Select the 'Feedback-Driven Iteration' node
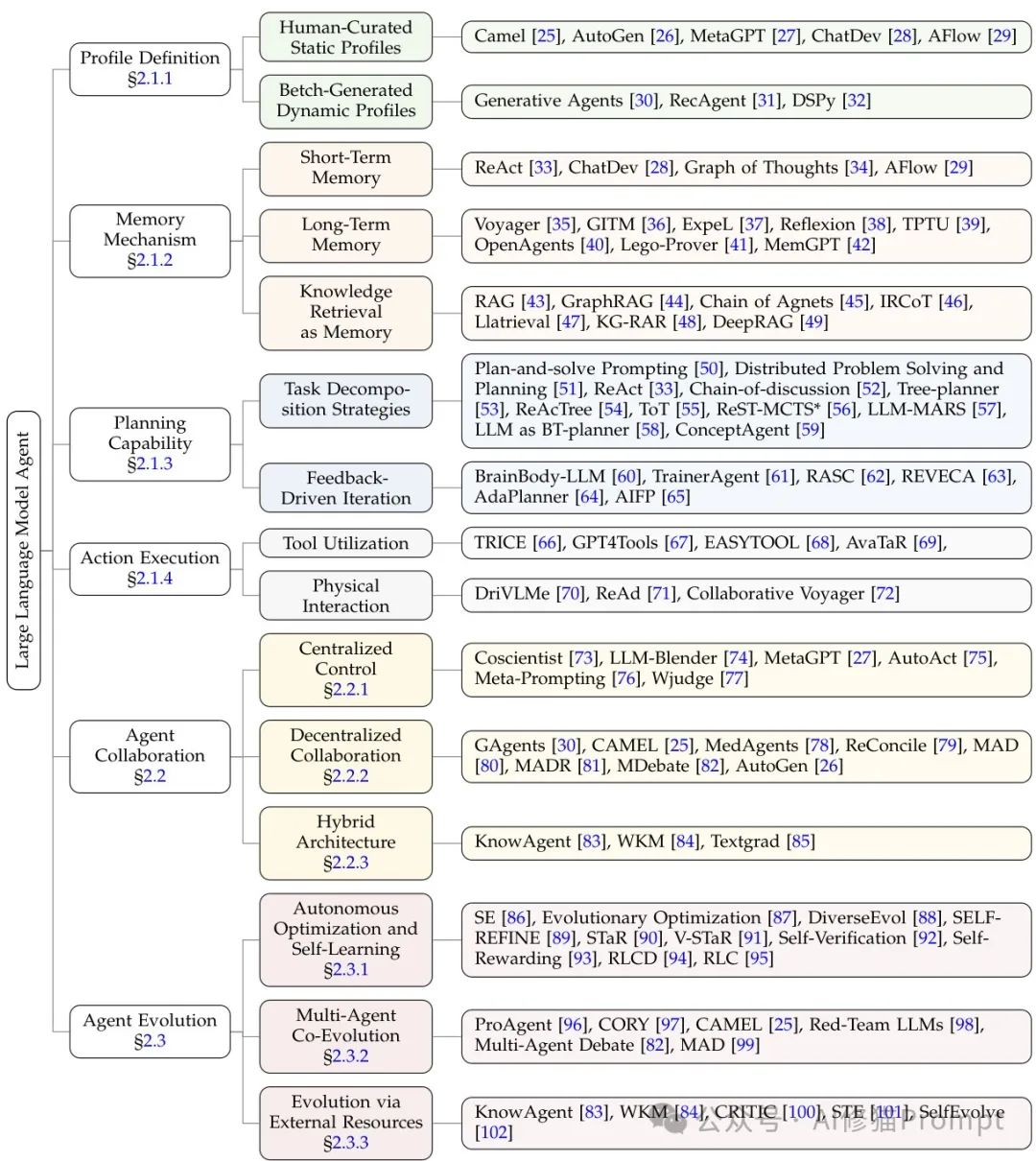Screen dimensions: 1036x1161 345,487
